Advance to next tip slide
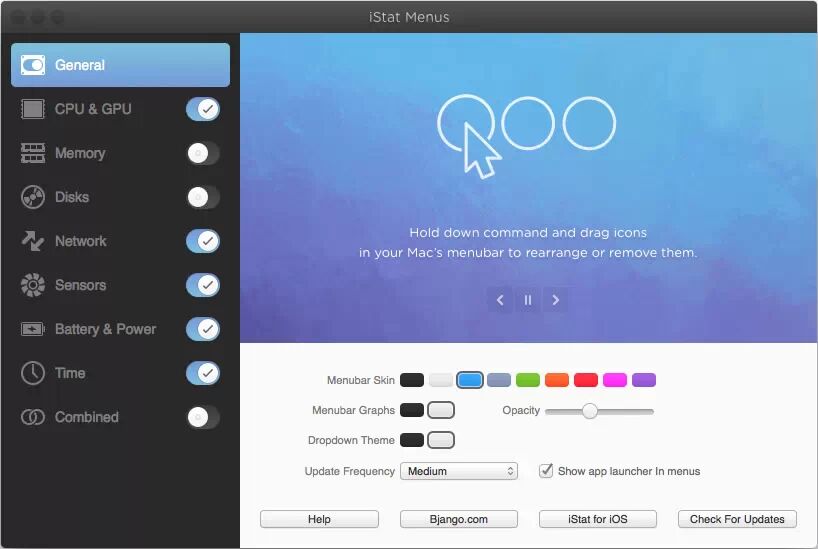 555,300
